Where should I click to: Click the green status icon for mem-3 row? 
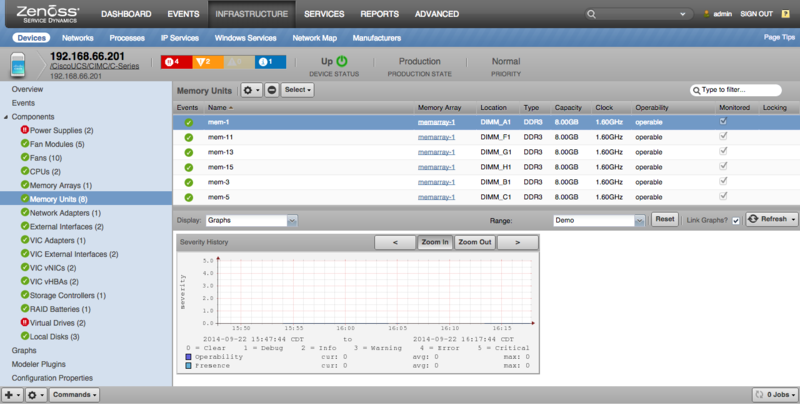coord(189,182)
